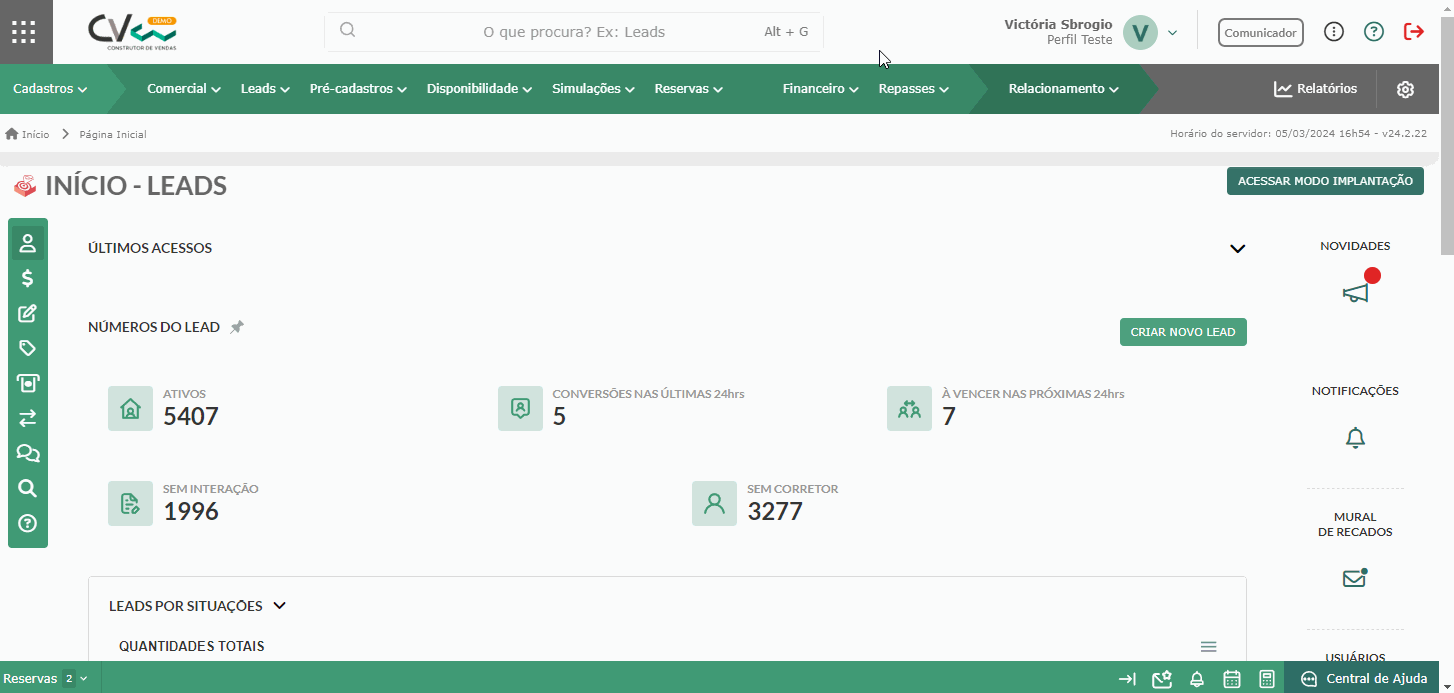Screen dimensions: 1454x693
Task: Open the Simulações menu
Action: coord(594,89)
